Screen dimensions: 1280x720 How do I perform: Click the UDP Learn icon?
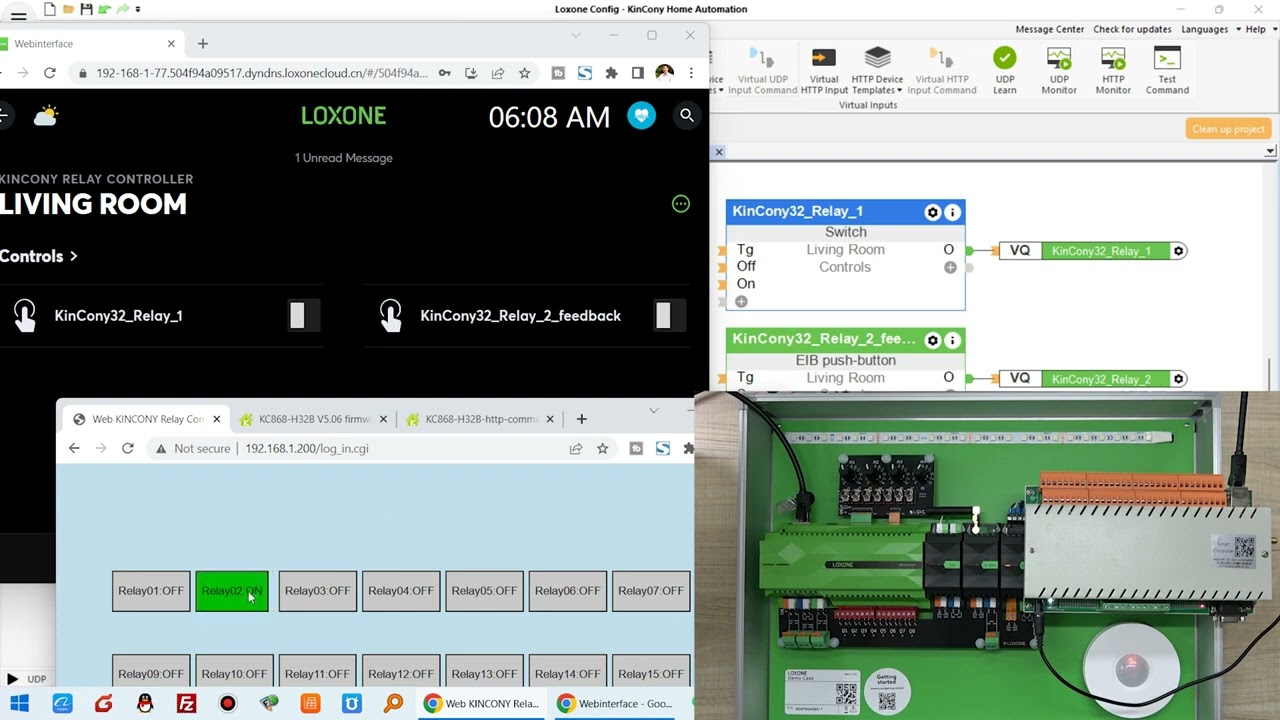coord(1004,70)
